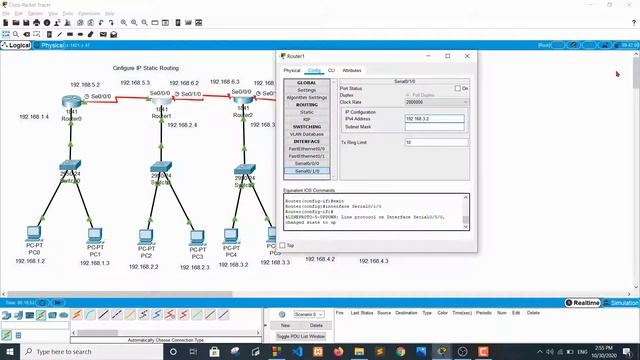Choose the Inspect magnifier tool

(16, 34)
